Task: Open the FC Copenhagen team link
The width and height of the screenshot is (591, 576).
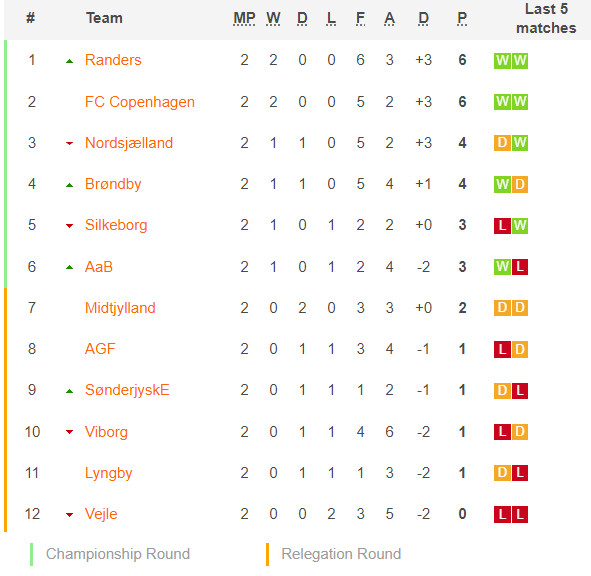Action: pyautogui.click(x=140, y=102)
